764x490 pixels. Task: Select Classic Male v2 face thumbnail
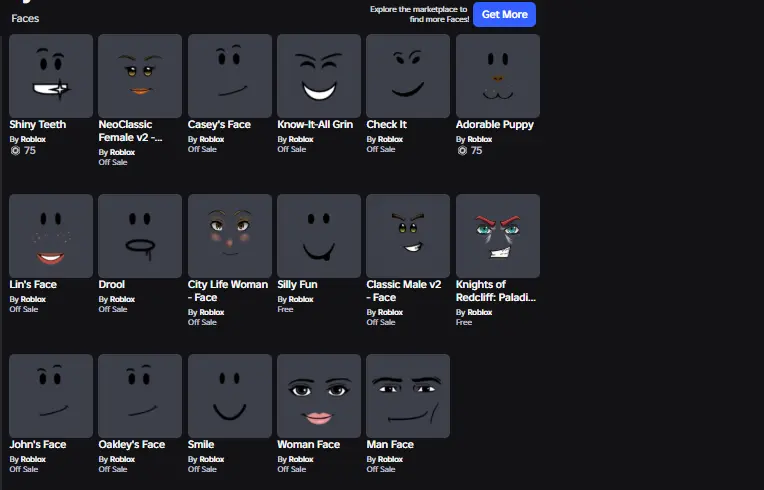[x=408, y=236]
